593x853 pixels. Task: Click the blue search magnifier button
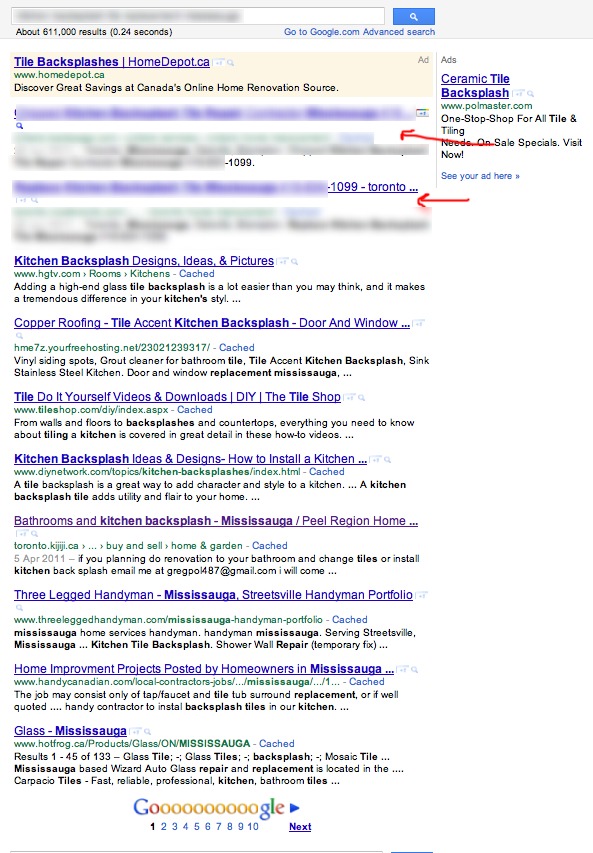[413, 16]
